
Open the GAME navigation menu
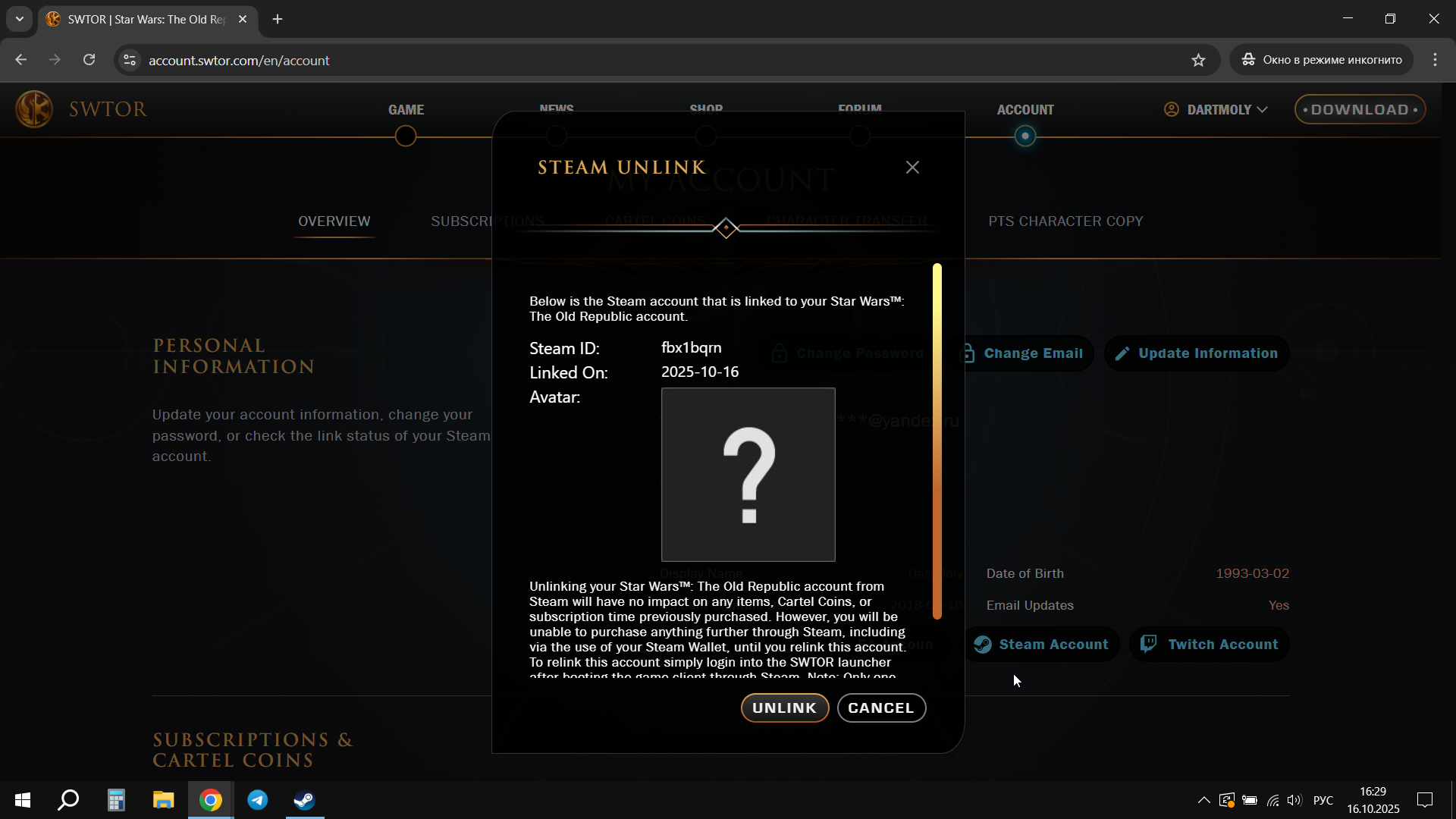[406, 110]
